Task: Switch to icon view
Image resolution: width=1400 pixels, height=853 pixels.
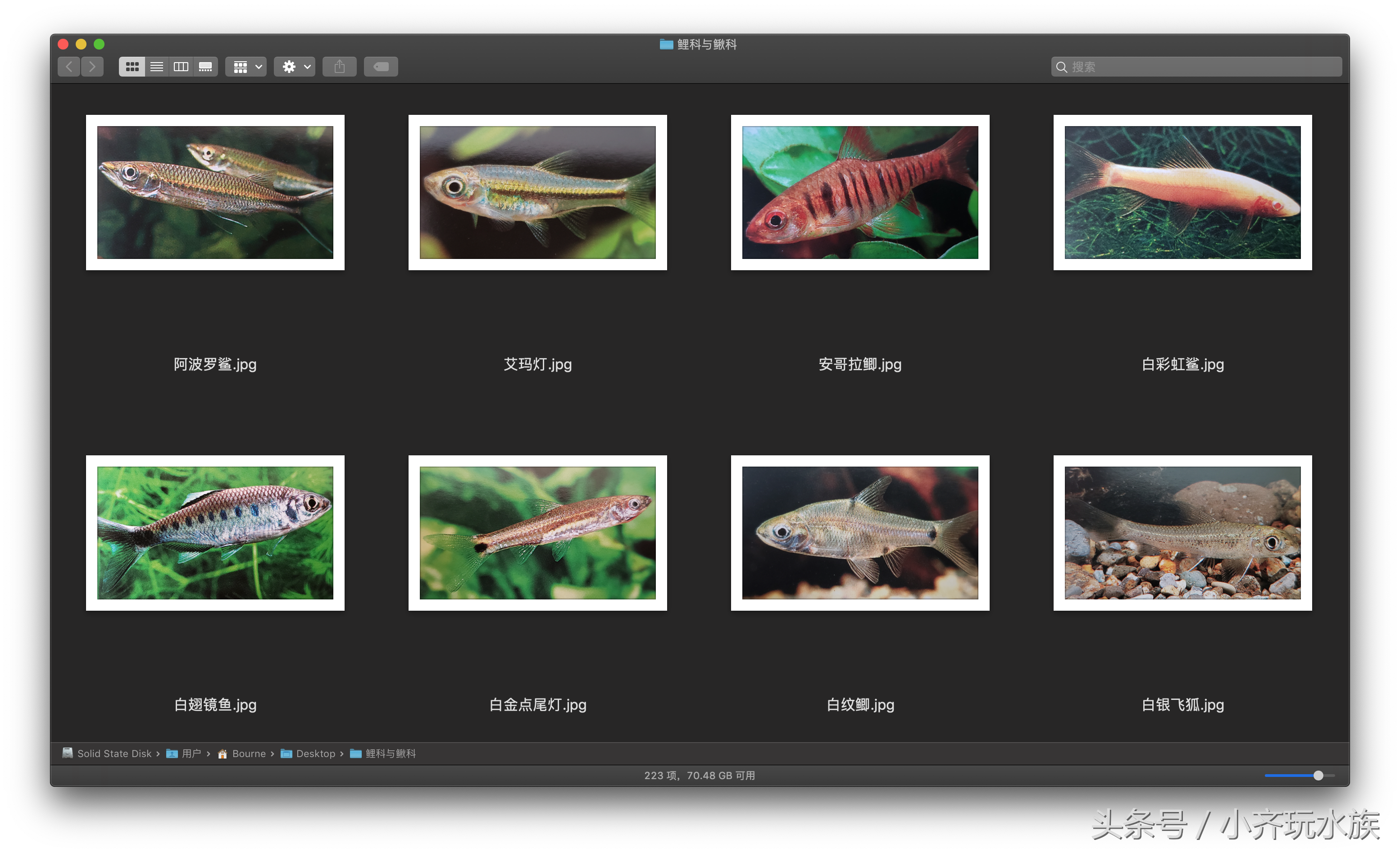Action: tap(132, 67)
